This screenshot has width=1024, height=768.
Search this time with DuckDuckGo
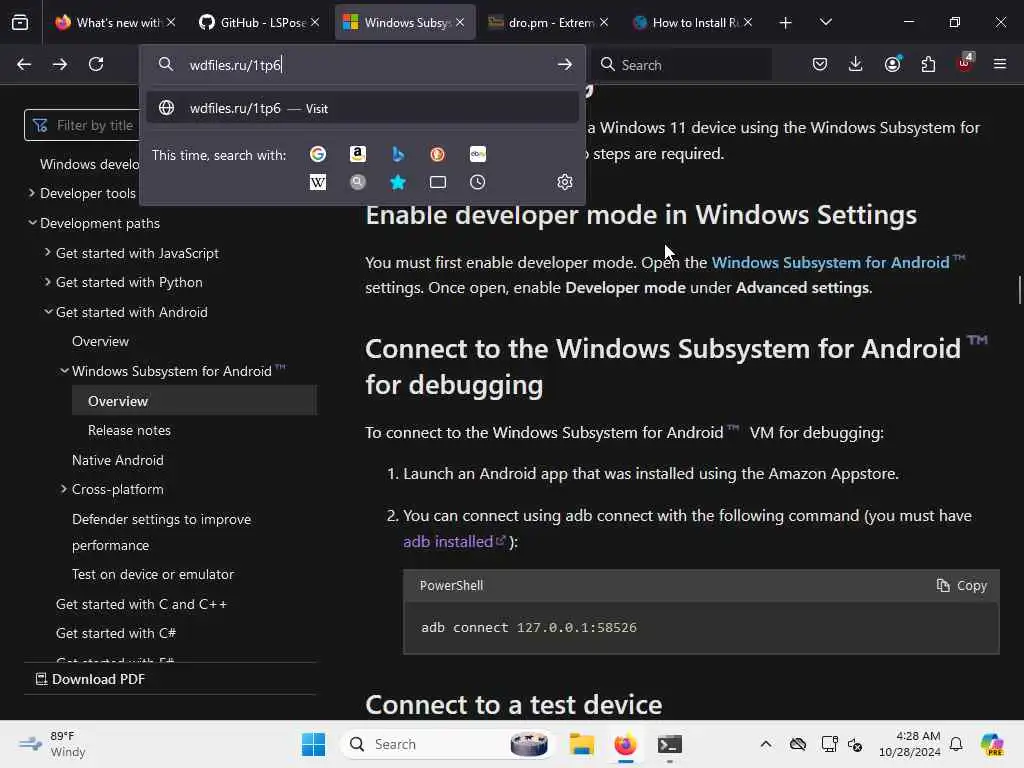point(438,154)
